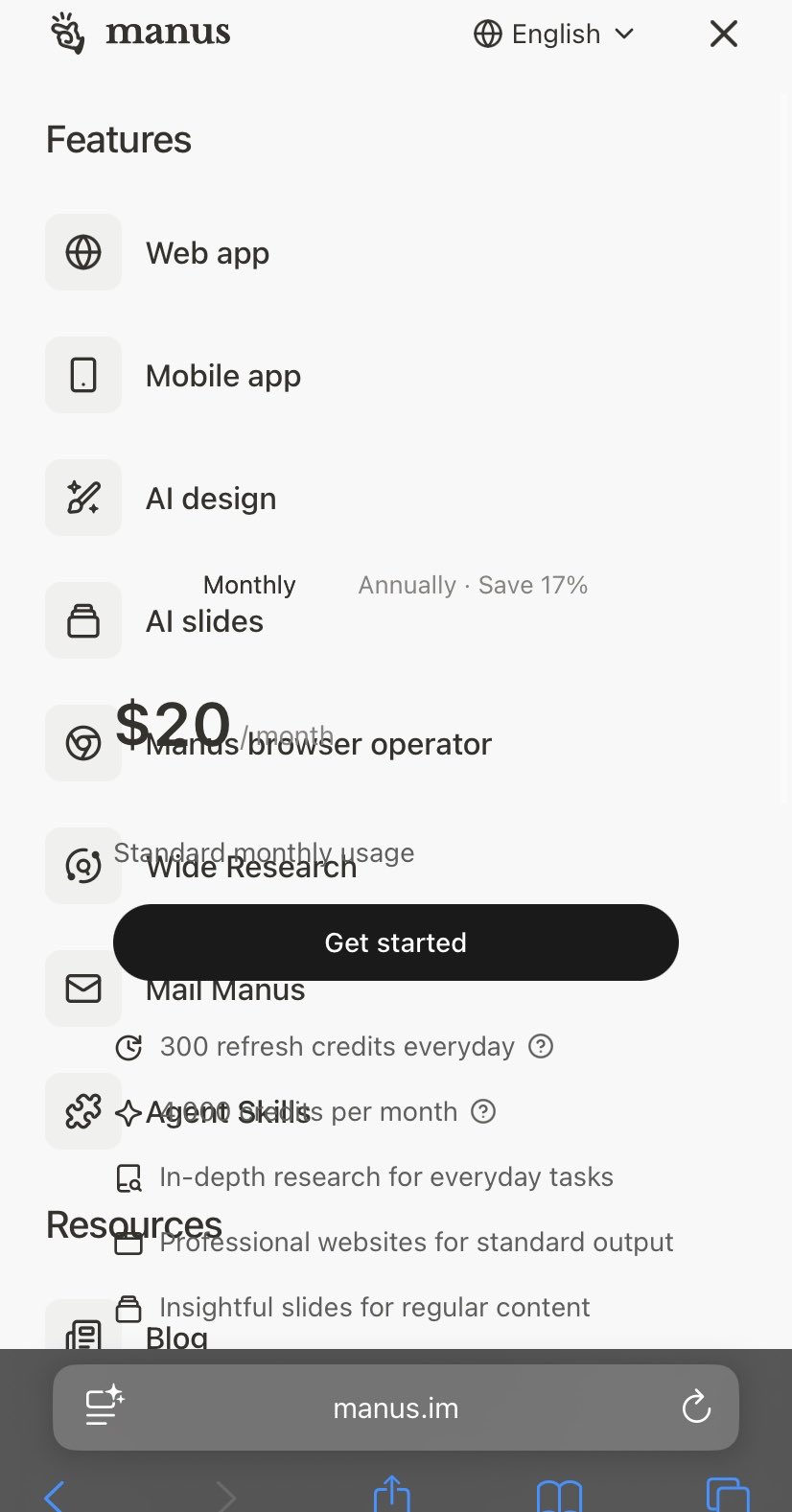Open the Blog resource link

[176, 1336]
